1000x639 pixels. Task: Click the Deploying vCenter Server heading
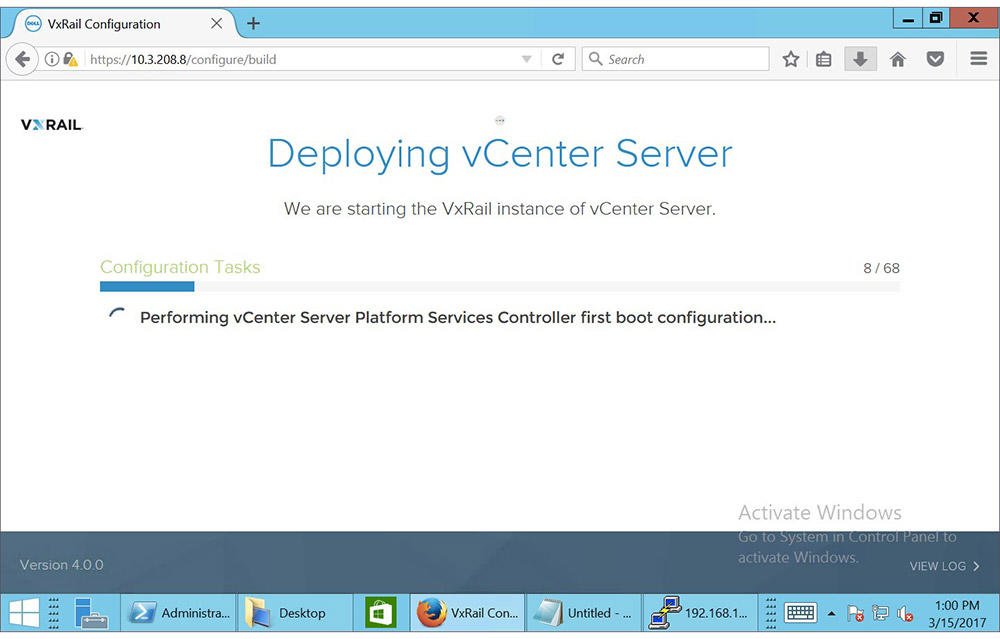(x=499, y=154)
